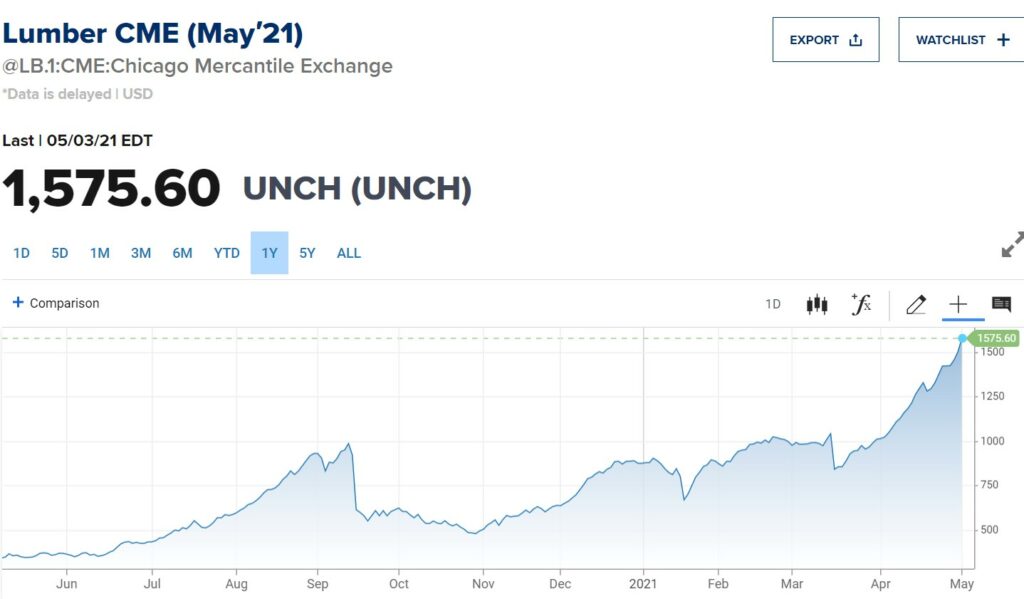
Task: Show the 5Y time range
Action: (x=307, y=253)
